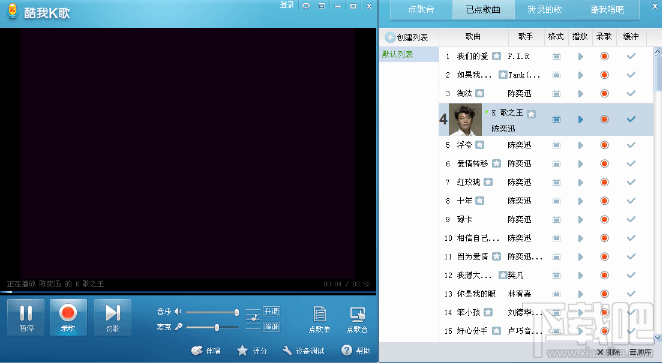The height and width of the screenshot is (363, 662).
Task: Open the 帮助 help icon
Action: pyautogui.click(x=356, y=350)
